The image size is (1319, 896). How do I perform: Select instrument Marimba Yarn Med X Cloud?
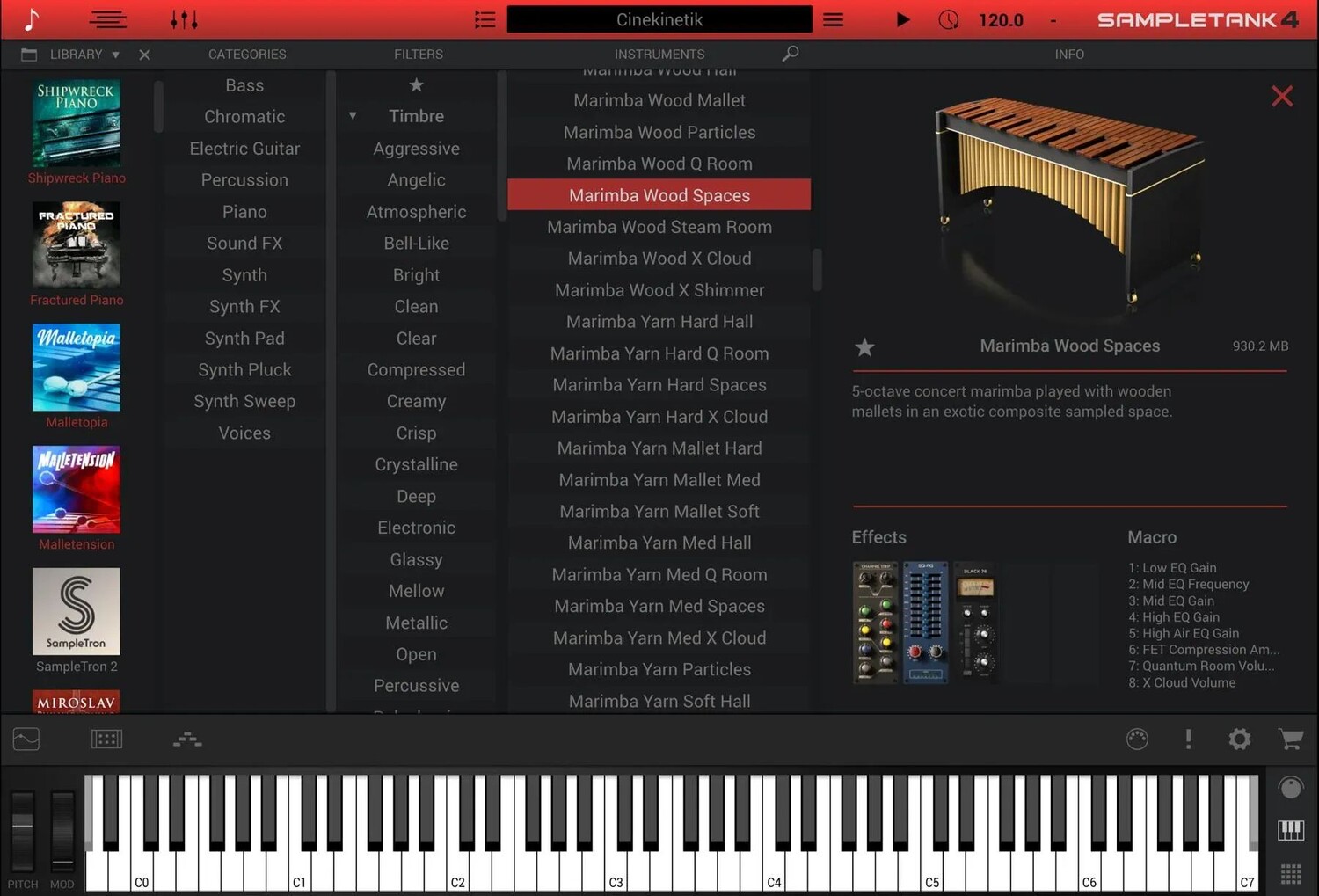click(x=659, y=638)
